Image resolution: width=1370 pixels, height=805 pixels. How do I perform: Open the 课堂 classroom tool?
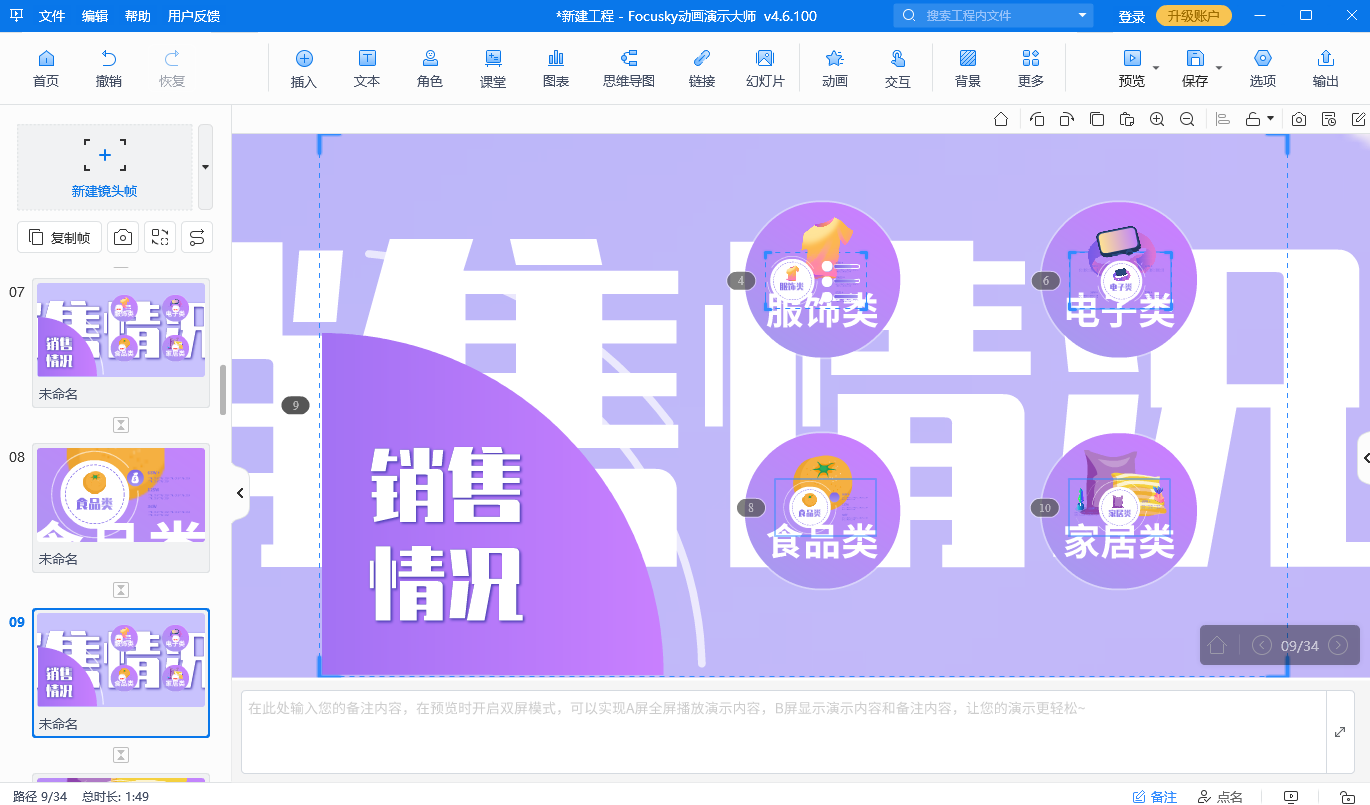[493, 69]
